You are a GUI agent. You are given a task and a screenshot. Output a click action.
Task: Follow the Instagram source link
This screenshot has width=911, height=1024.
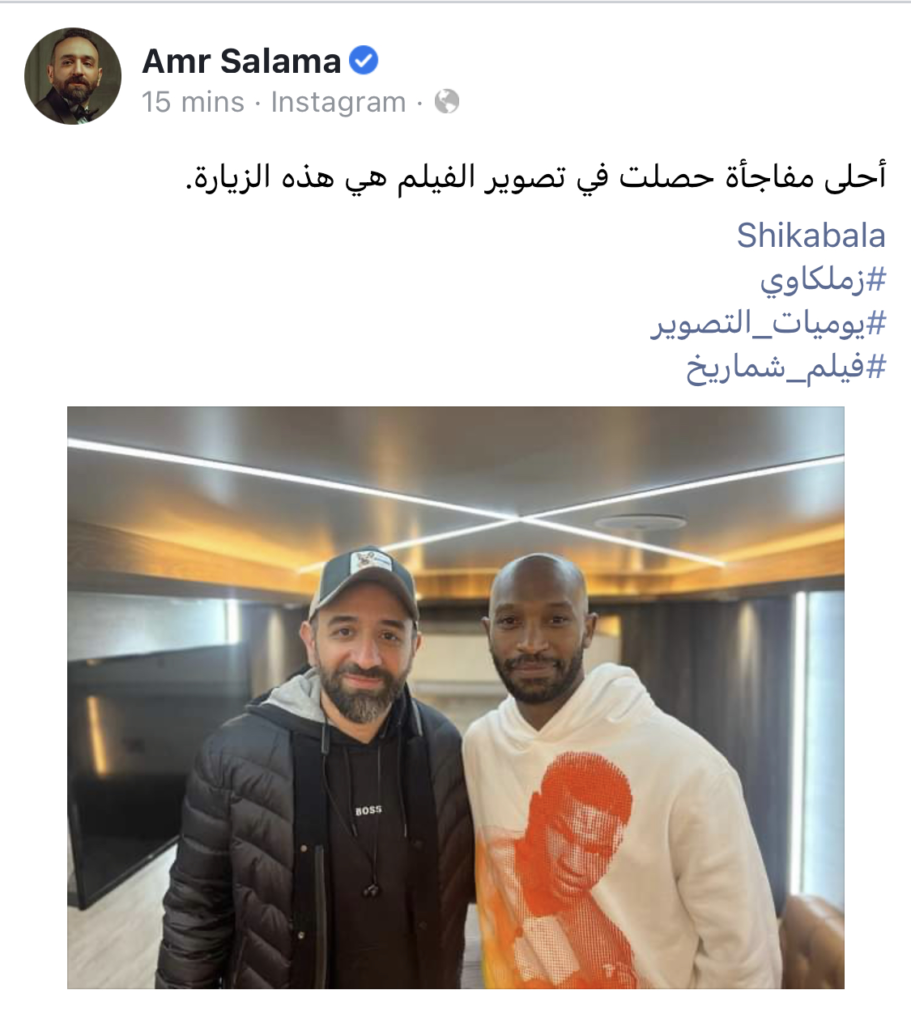pos(338,103)
